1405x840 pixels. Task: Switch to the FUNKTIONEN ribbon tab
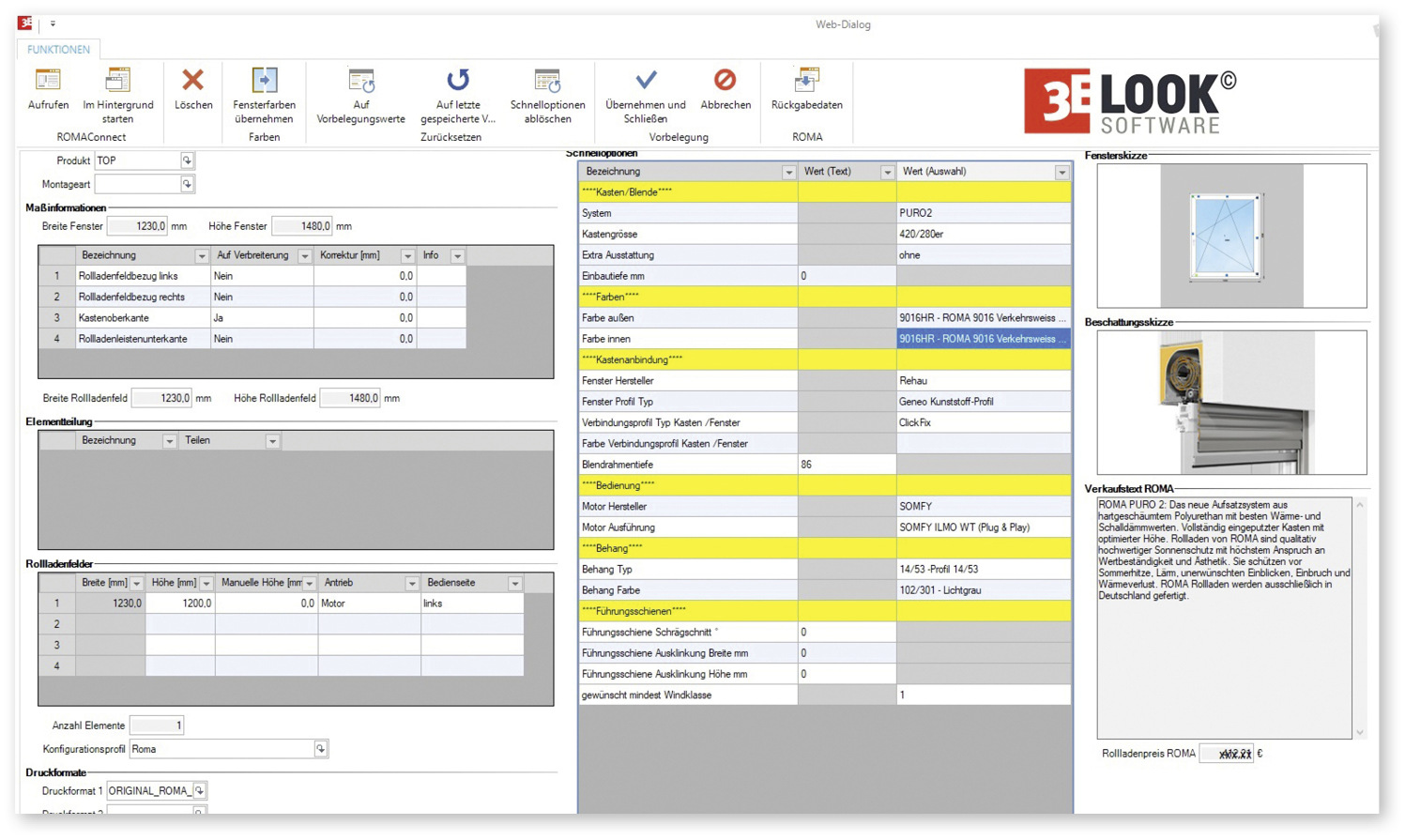[58, 49]
